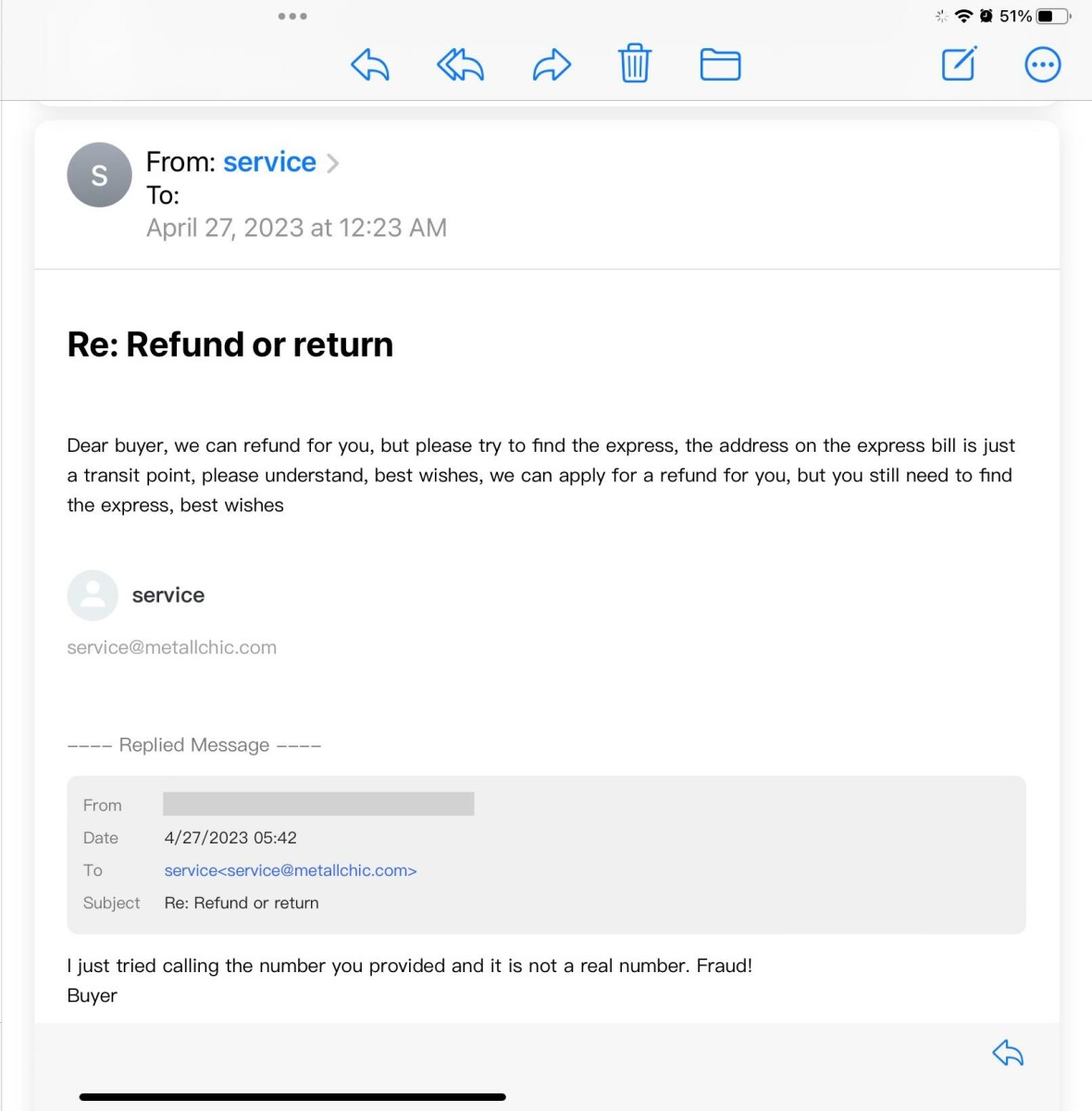Image resolution: width=1092 pixels, height=1111 pixels.
Task: Tap the Reply arrow in the toolbar
Action: [370, 65]
